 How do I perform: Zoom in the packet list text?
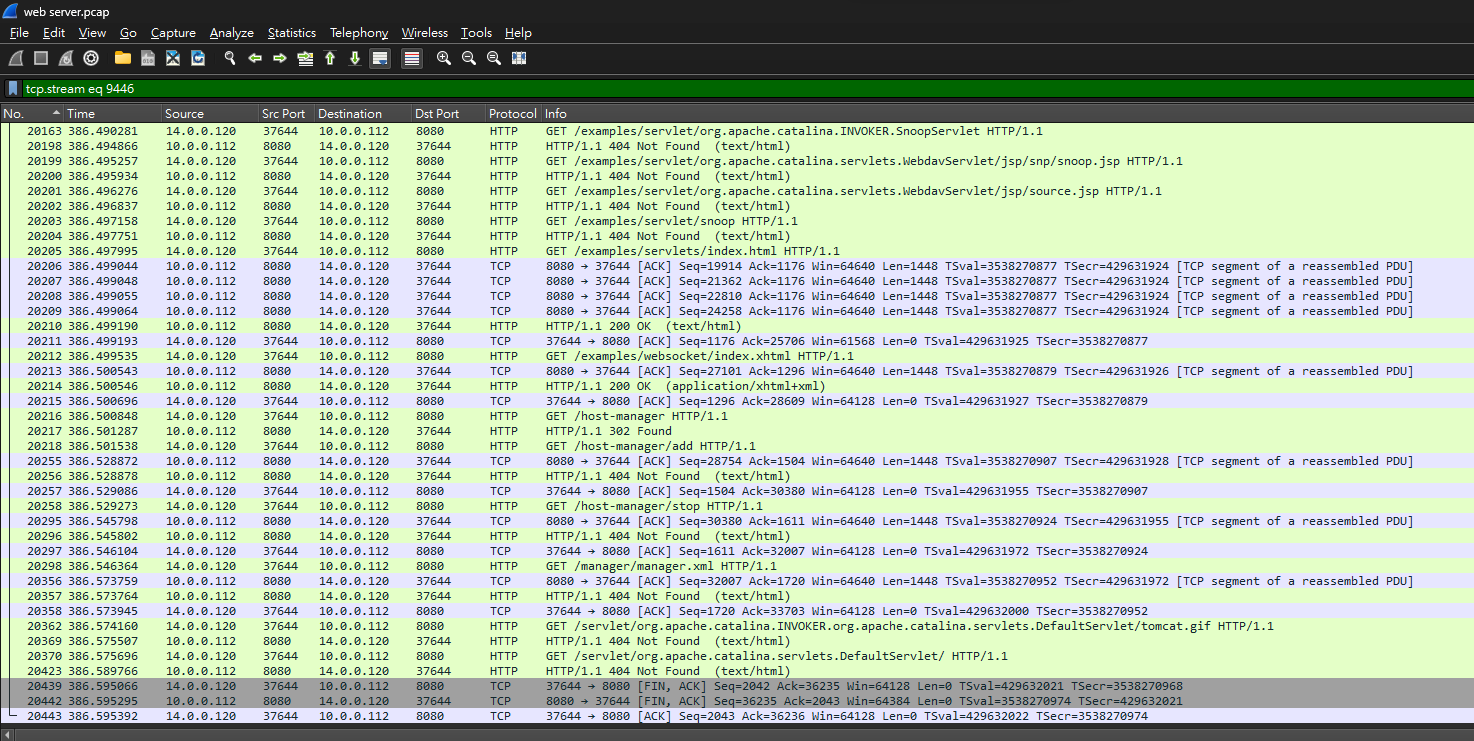444,59
